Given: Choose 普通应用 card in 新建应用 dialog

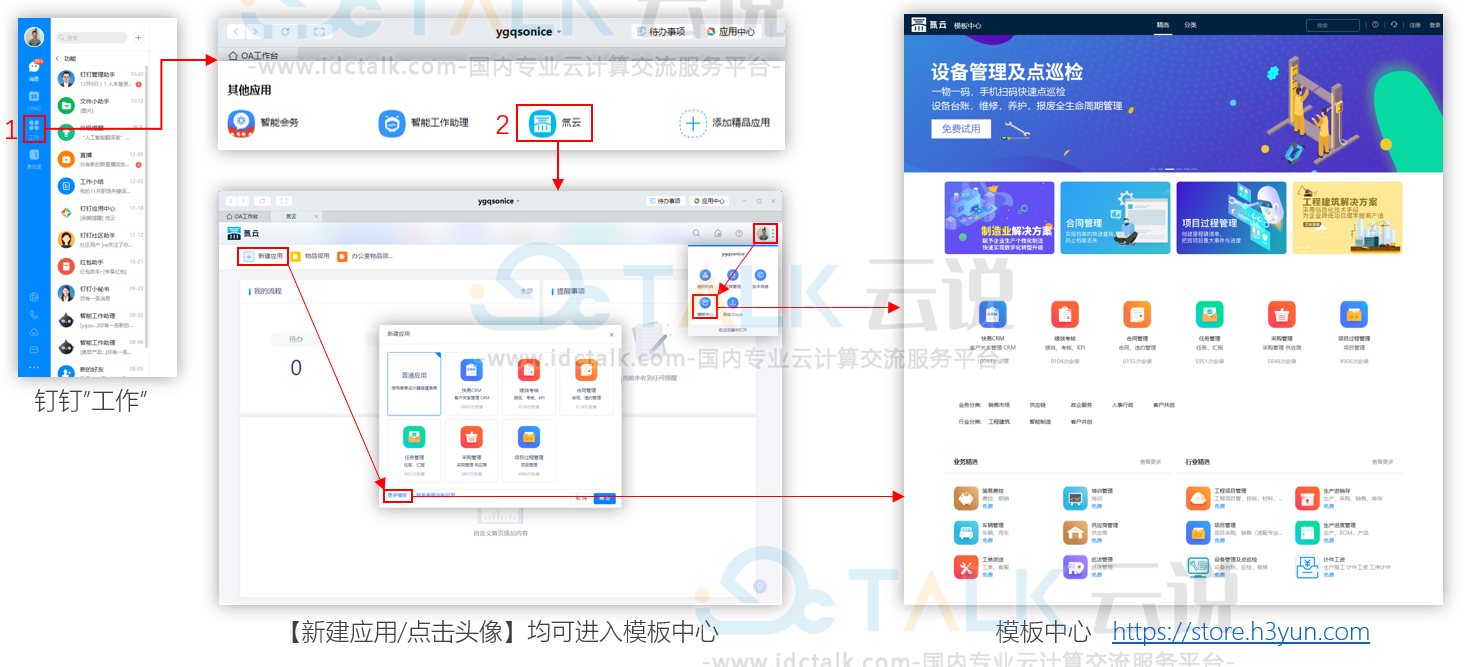Looking at the screenshot, I should click(414, 383).
